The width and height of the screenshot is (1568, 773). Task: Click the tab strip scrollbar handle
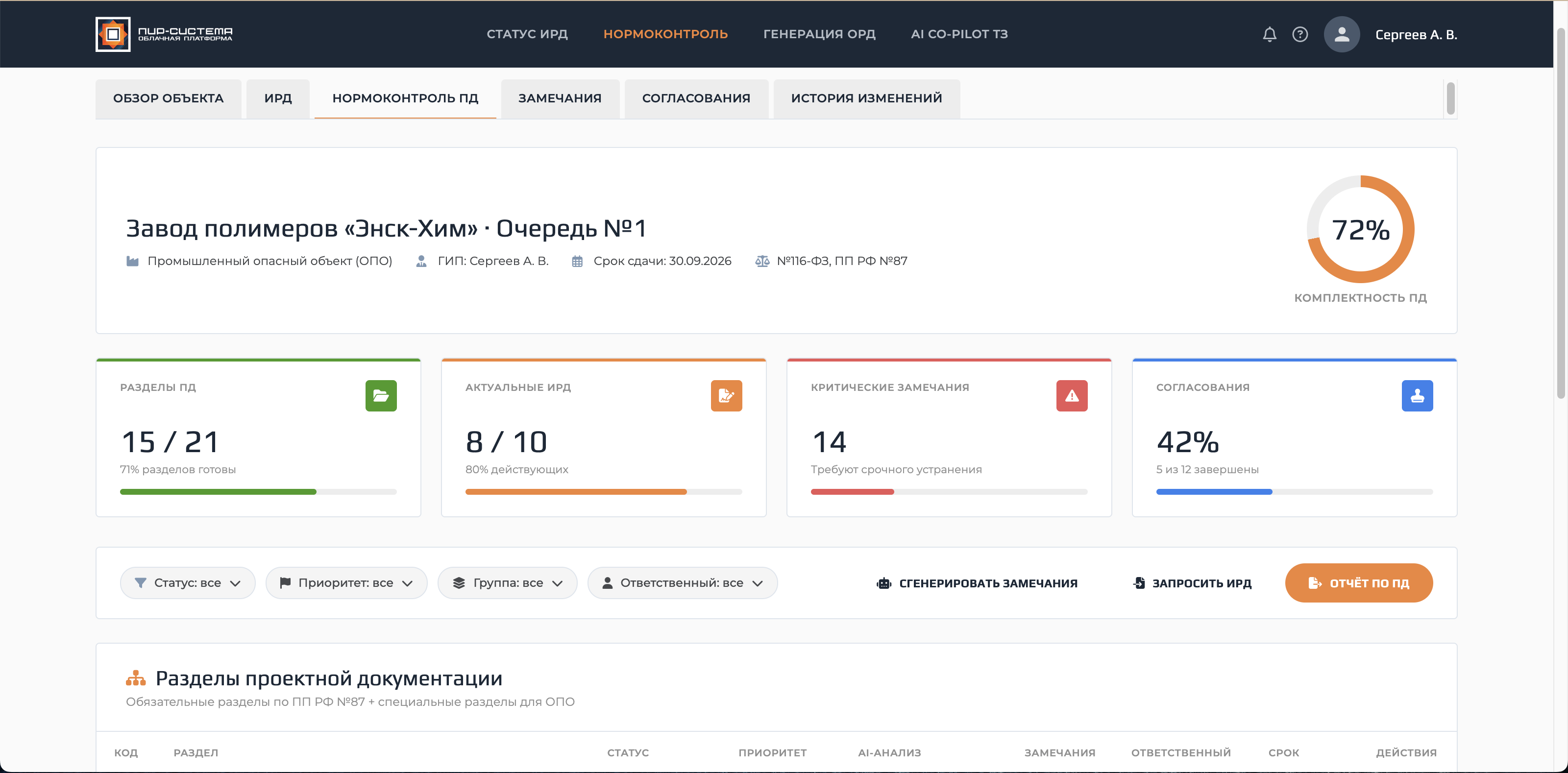tap(1450, 98)
